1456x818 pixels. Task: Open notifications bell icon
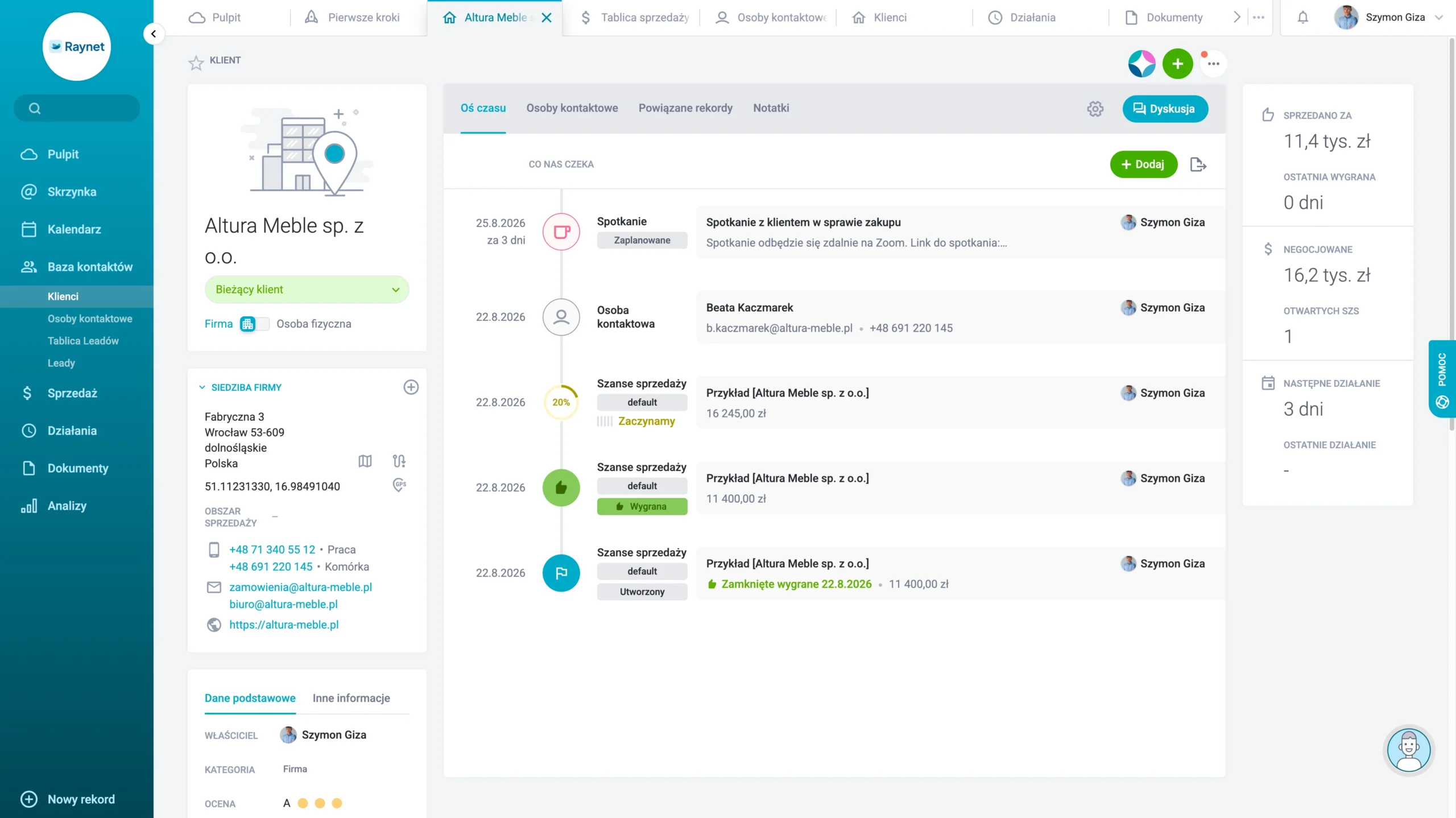tap(1302, 18)
